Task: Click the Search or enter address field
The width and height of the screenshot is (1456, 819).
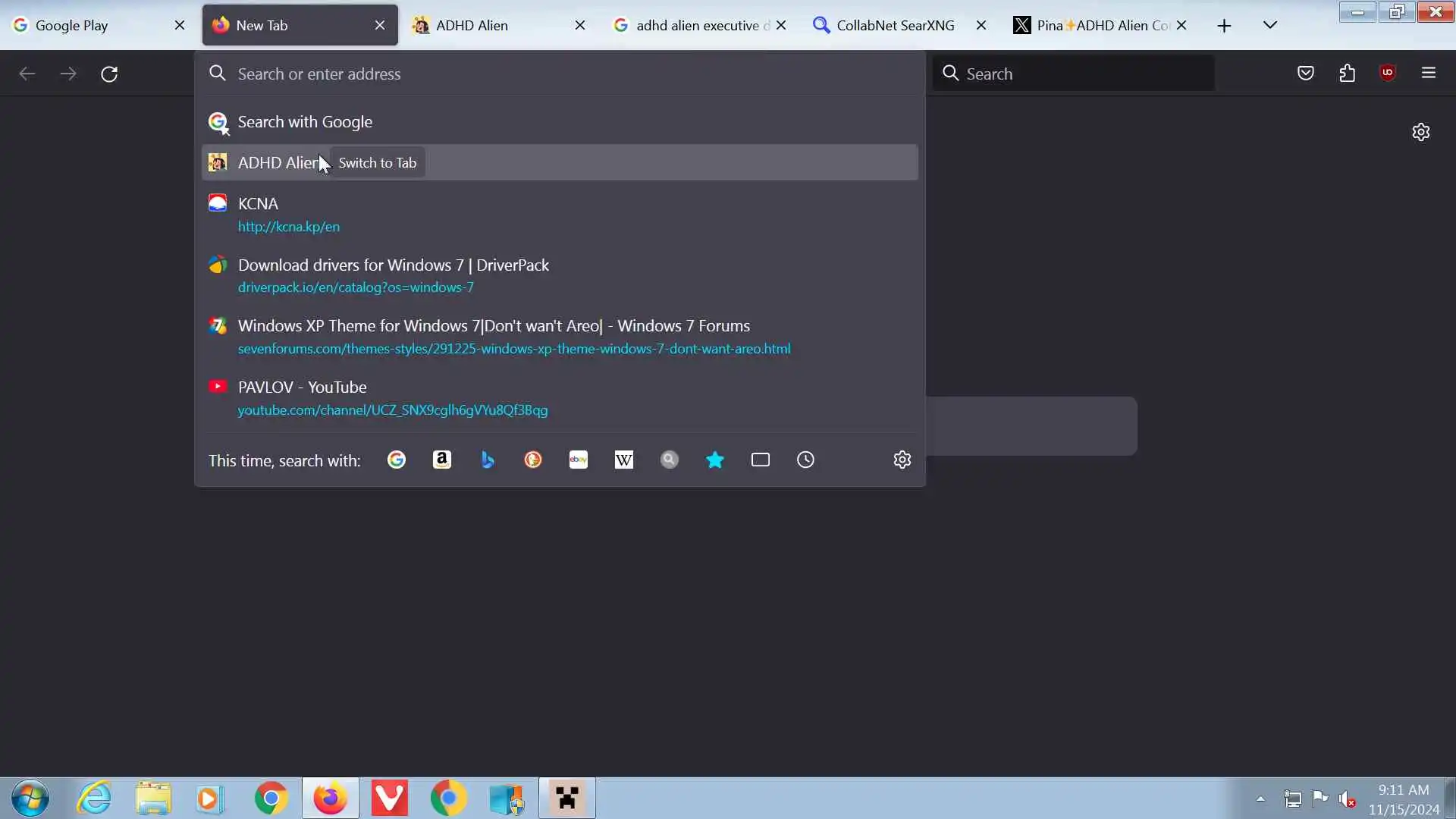Action: coord(561,74)
